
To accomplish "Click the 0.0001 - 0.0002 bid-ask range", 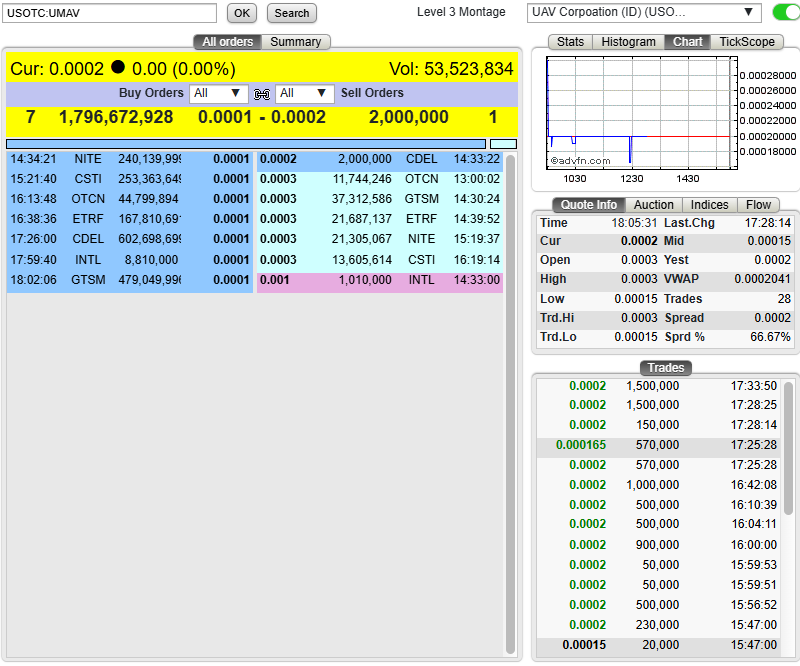I will [x=262, y=117].
